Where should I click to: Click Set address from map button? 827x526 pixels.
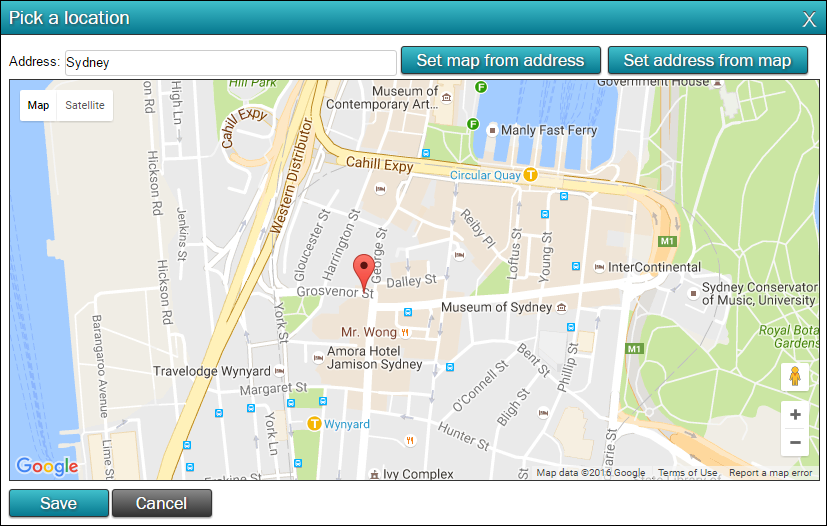pos(707,60)
